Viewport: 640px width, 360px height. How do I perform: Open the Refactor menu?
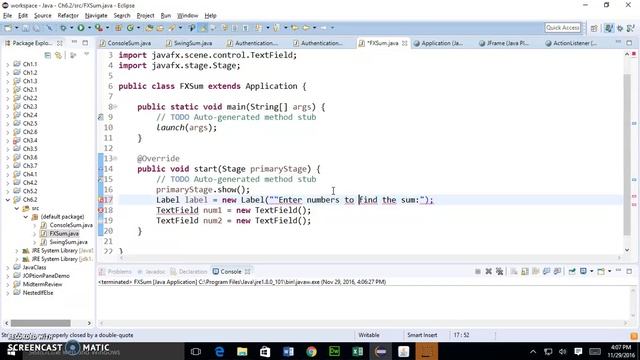tap(68, 16)
